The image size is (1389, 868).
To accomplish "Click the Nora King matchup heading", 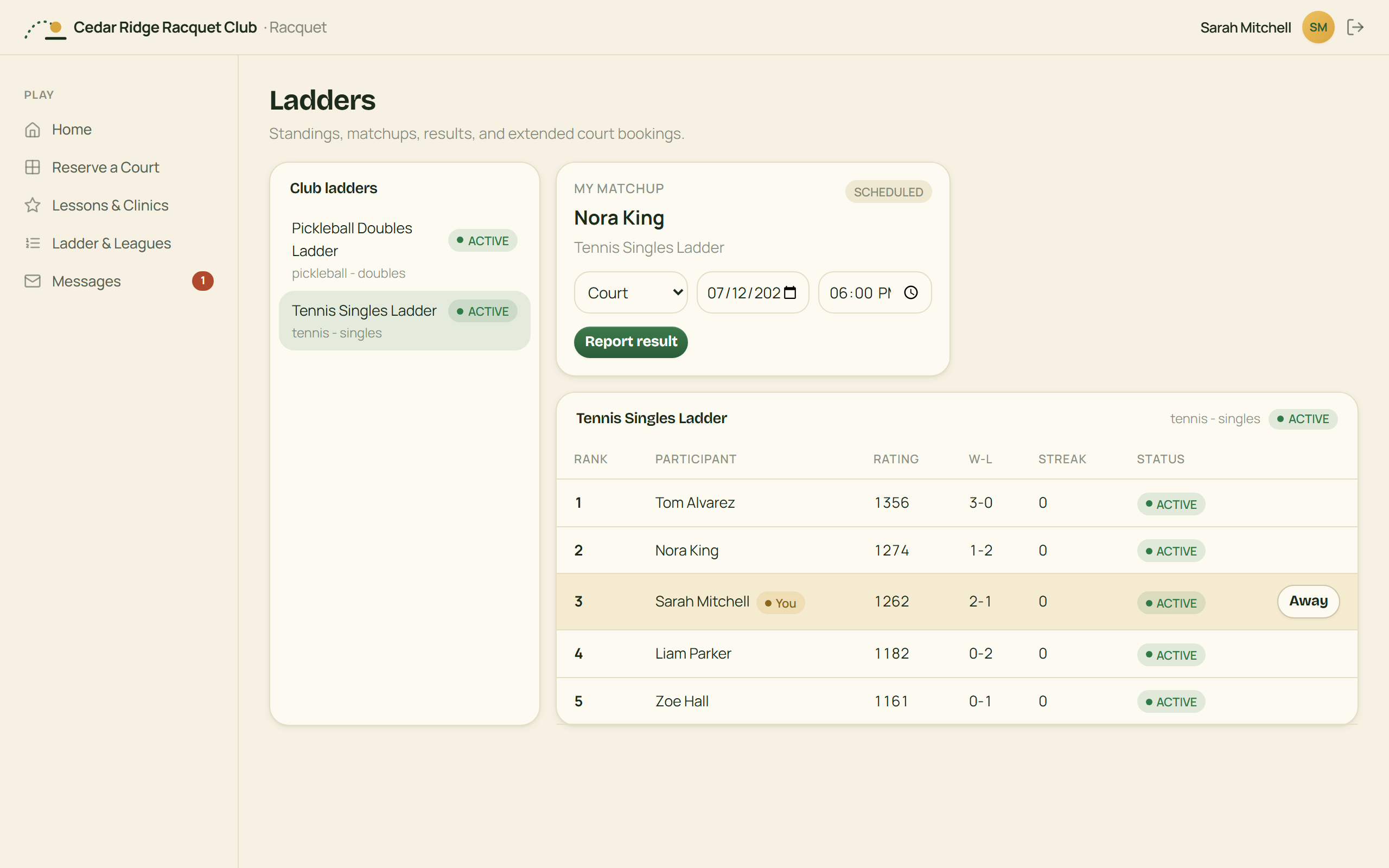I will [x=619, y=218].
